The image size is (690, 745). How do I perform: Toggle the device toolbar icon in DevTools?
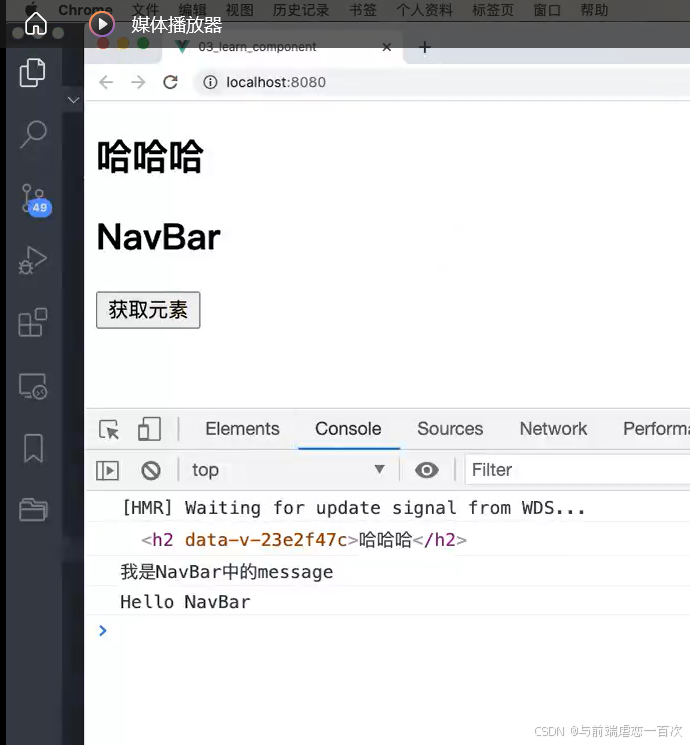pyautogui.click(x=149, y=429)
